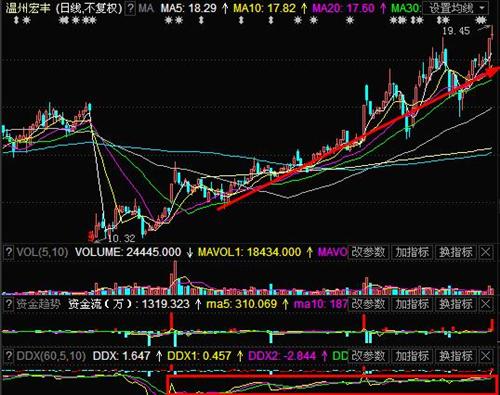500x395 pixels.
Task: Select the MA indicator label in header
Action: [146, 8]
